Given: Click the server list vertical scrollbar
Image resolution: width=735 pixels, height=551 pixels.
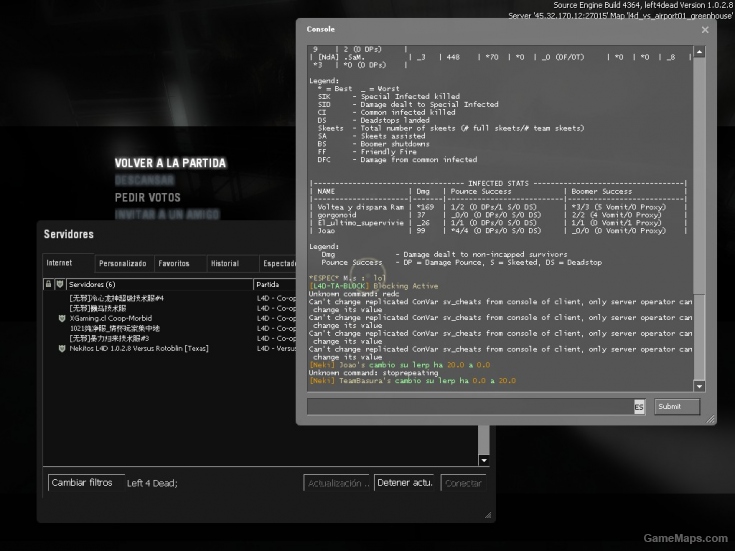Looking at the screenshot, I should 484,440.
